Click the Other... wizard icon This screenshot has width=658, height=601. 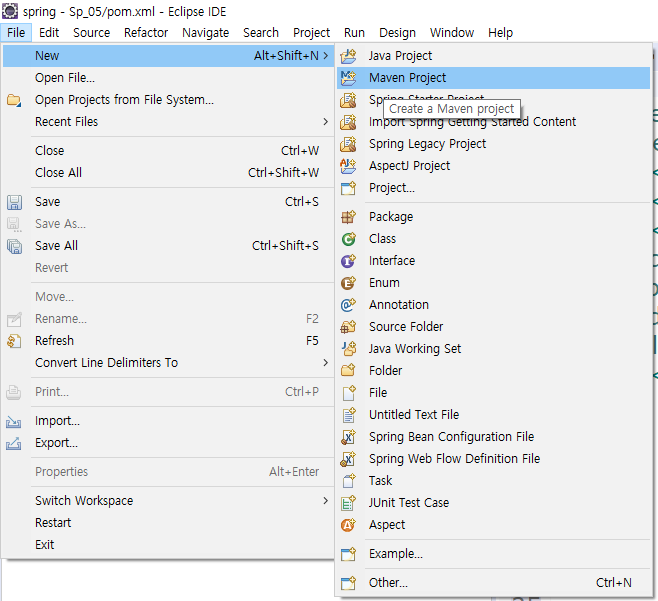pyautogui.click(x=348, y=583)
